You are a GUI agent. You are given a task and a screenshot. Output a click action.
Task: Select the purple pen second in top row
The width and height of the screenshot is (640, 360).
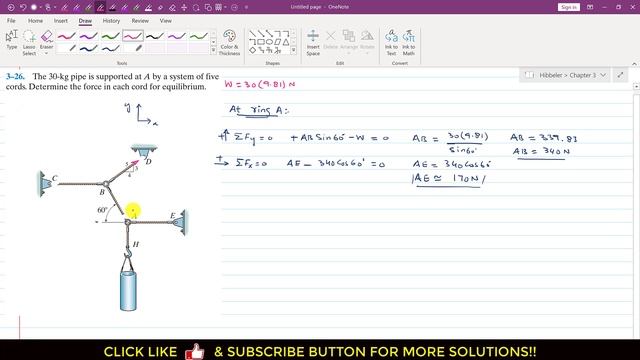click(x=89, y=36)
